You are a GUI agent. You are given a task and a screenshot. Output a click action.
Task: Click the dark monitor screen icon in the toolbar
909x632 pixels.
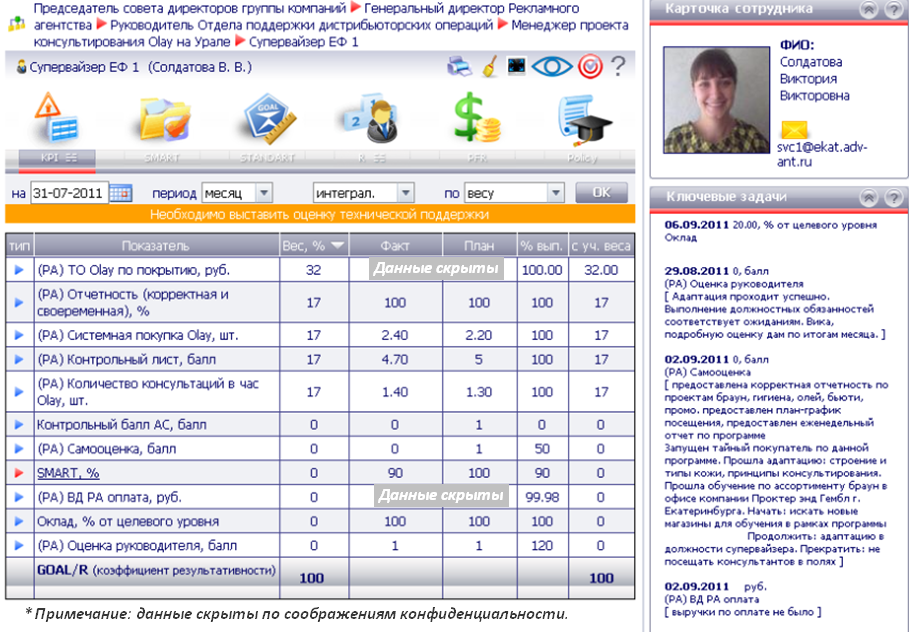517,66
